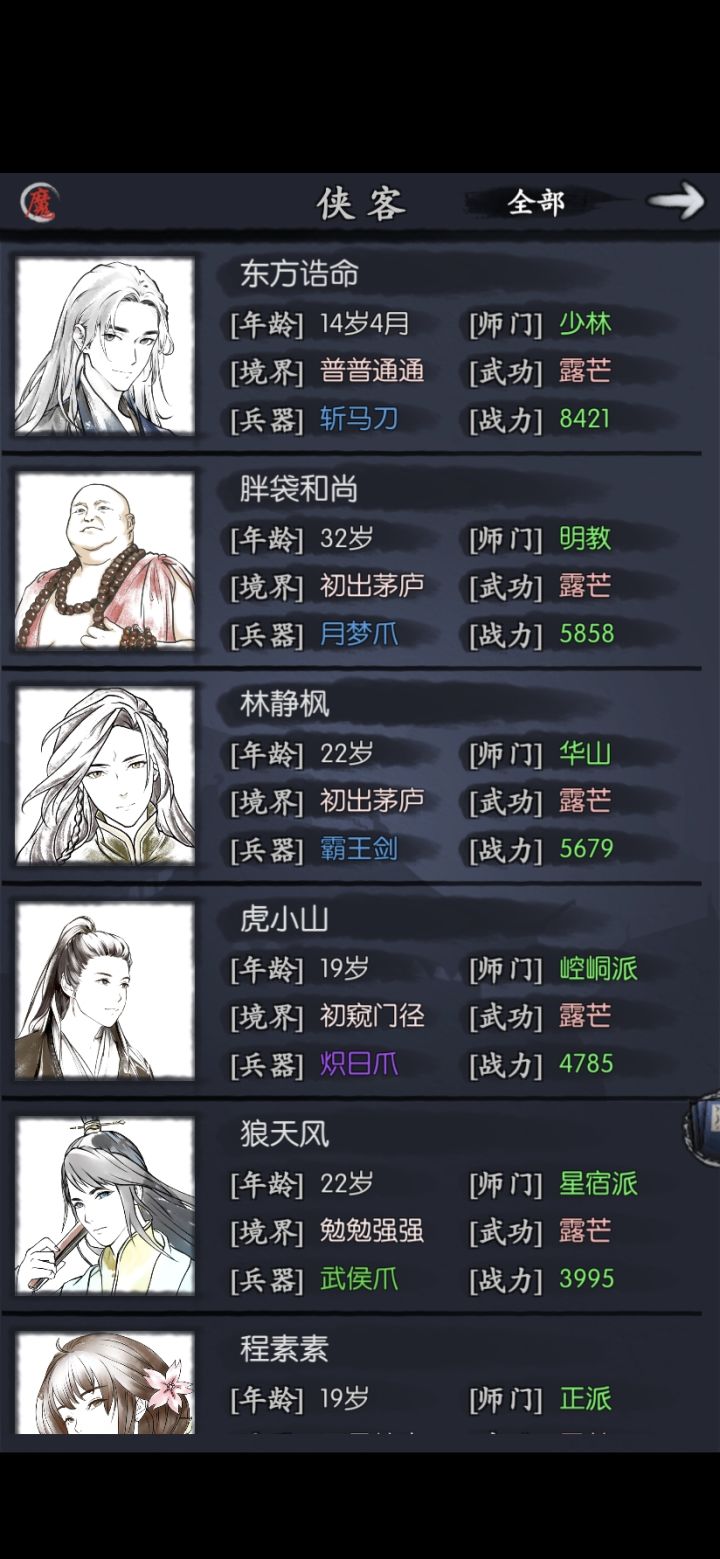Viewport: 720px width, 1559px height.
Task: Open the 全部 filter selector
Action: pos(536,203)
